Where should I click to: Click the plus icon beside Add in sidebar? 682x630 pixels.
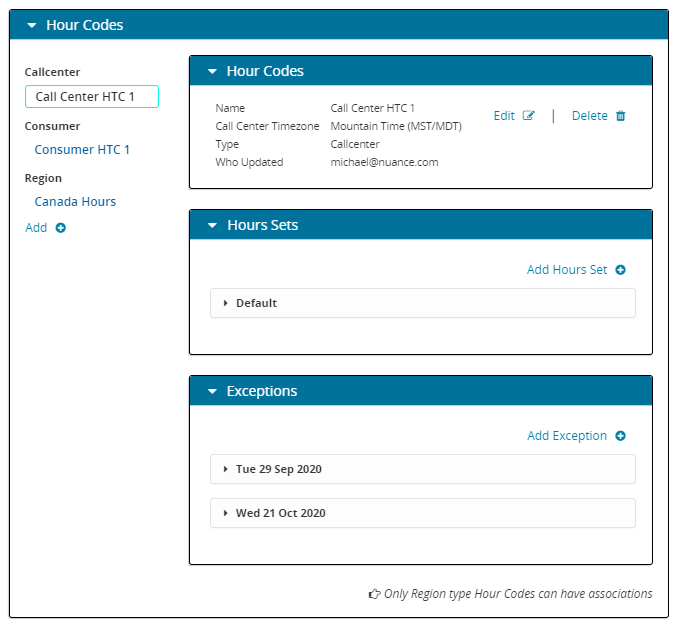pos(61,228)
